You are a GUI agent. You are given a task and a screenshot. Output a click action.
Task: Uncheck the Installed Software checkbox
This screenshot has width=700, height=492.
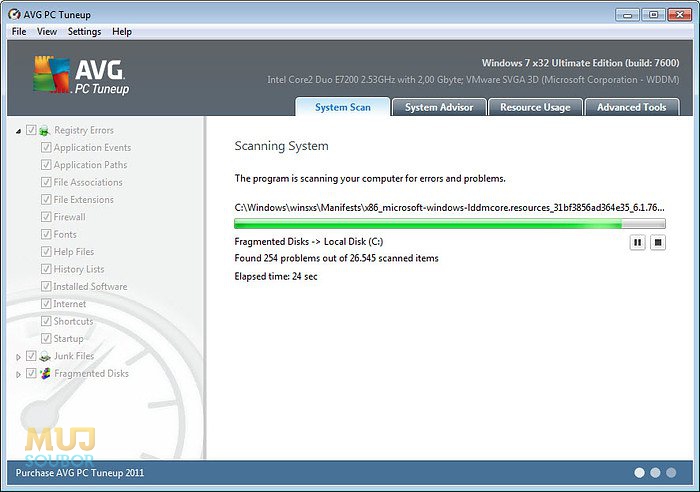[46, 286]
